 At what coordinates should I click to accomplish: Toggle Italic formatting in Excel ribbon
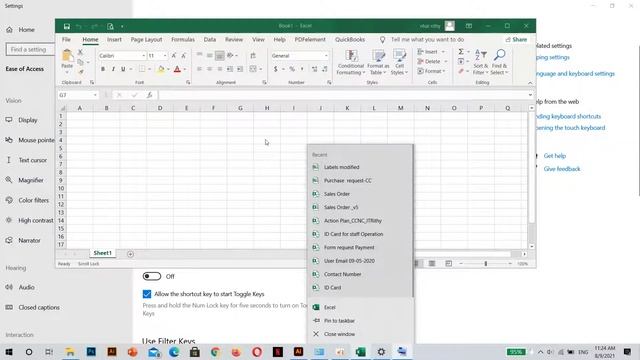click(x=113, y=69)
